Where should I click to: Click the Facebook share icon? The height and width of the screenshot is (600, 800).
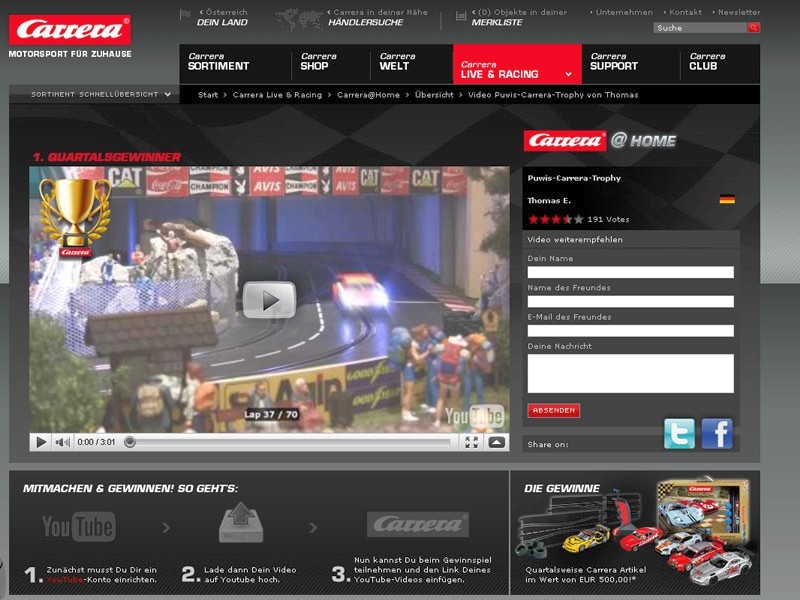point(717,433)
